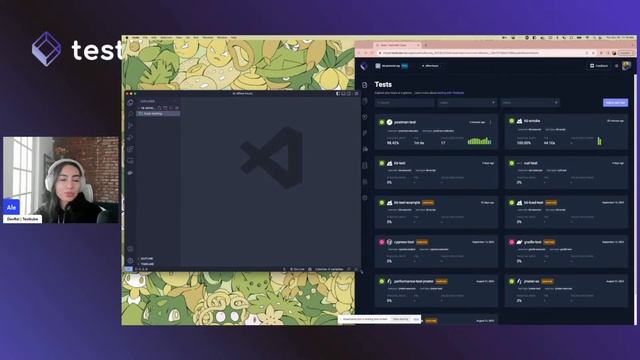
Task: Toggle VS Code primary sidebar layout button
Action: (338, 93)
